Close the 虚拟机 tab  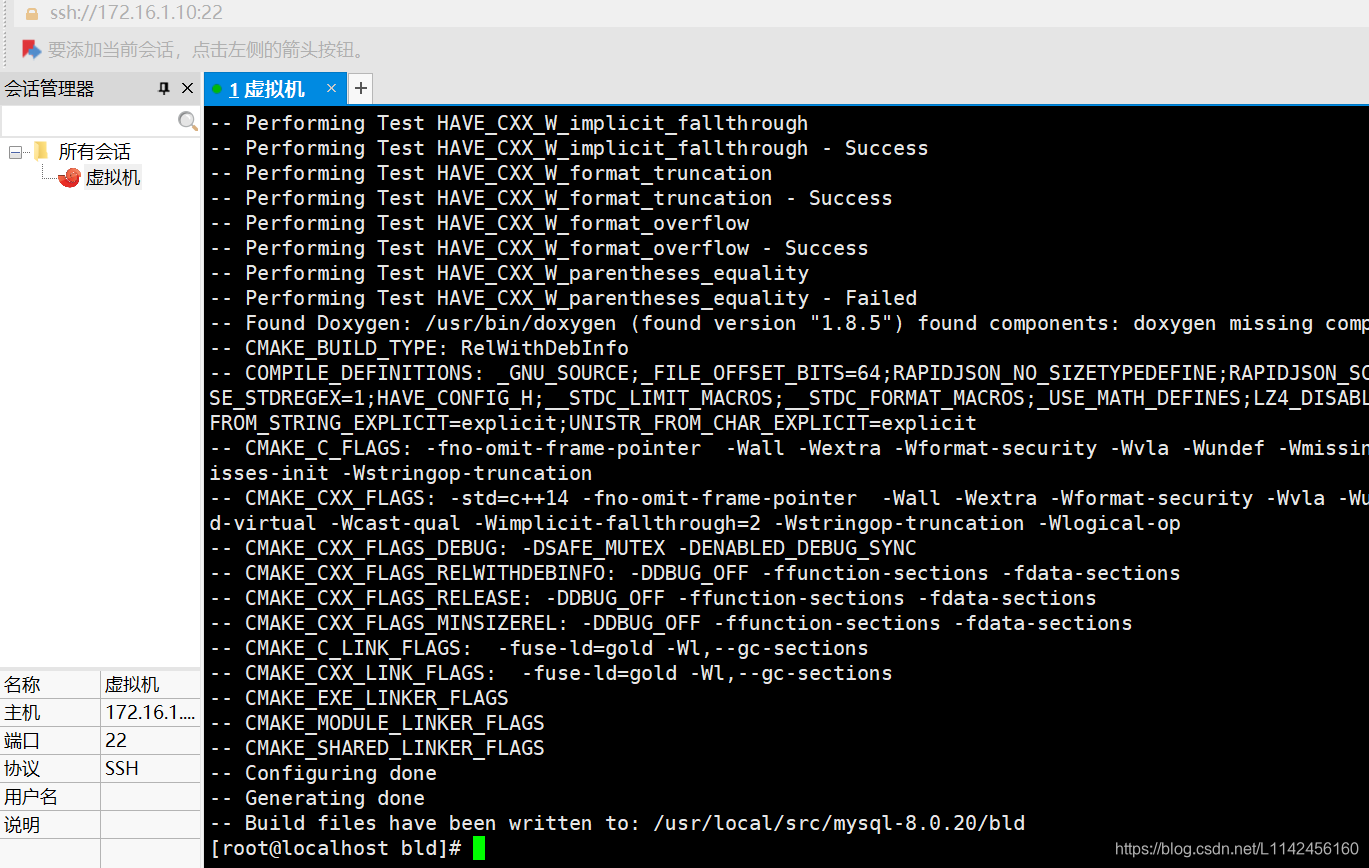pos(331,88)
